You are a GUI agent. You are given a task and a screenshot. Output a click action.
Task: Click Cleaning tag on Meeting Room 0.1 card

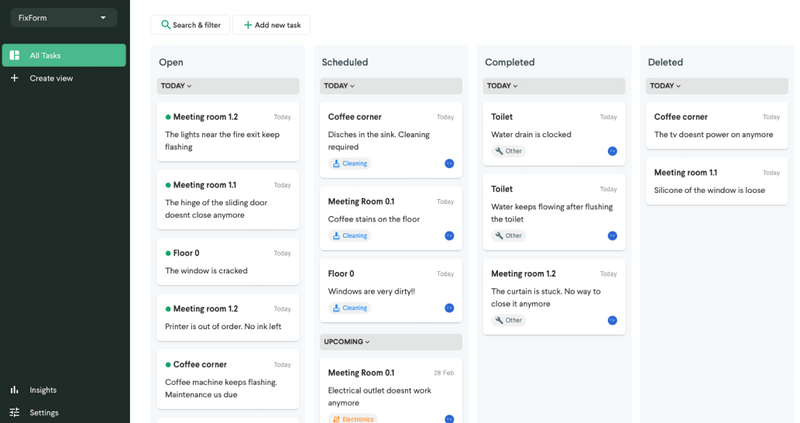350,236
